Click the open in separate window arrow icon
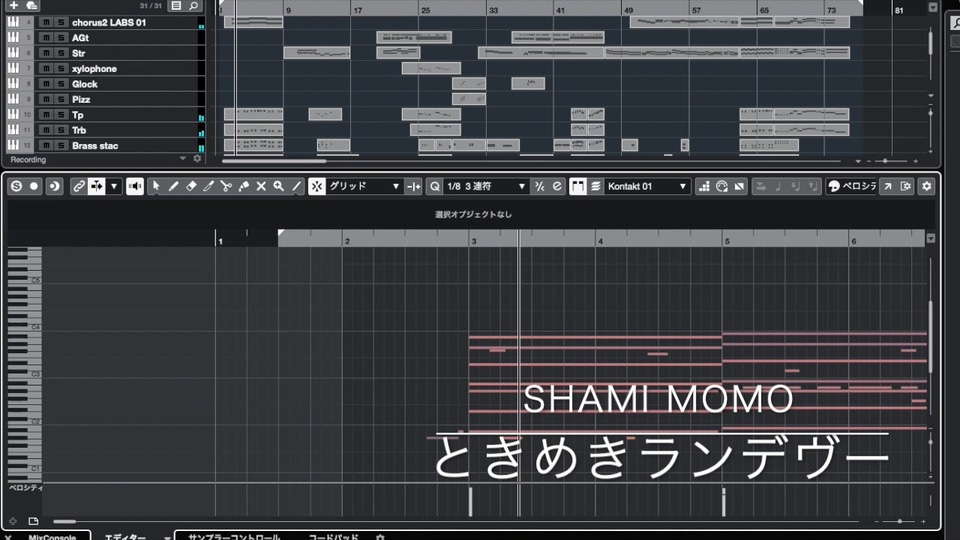960x540 pixels. 888,186
